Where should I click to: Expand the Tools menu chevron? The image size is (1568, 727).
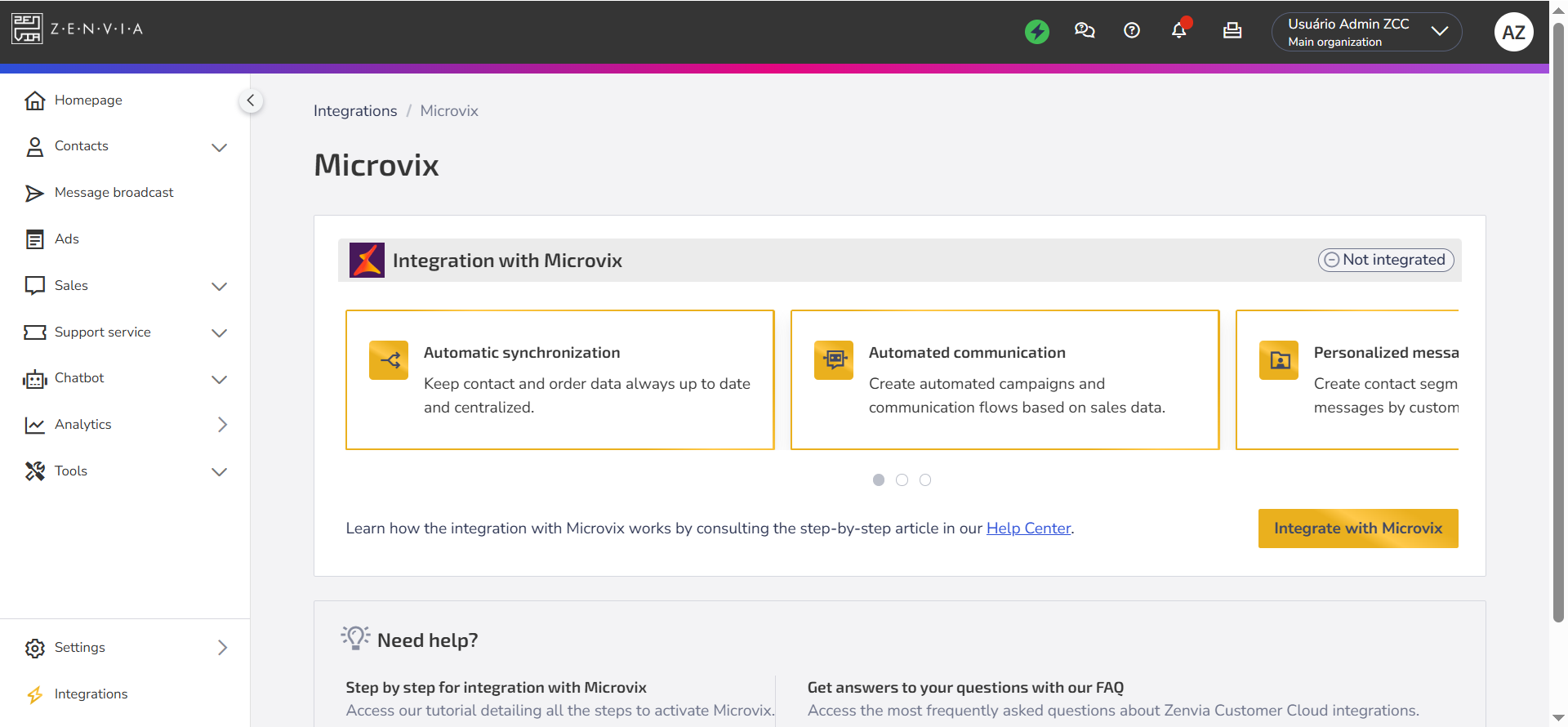pyautogui.click(x=219, y=471)
